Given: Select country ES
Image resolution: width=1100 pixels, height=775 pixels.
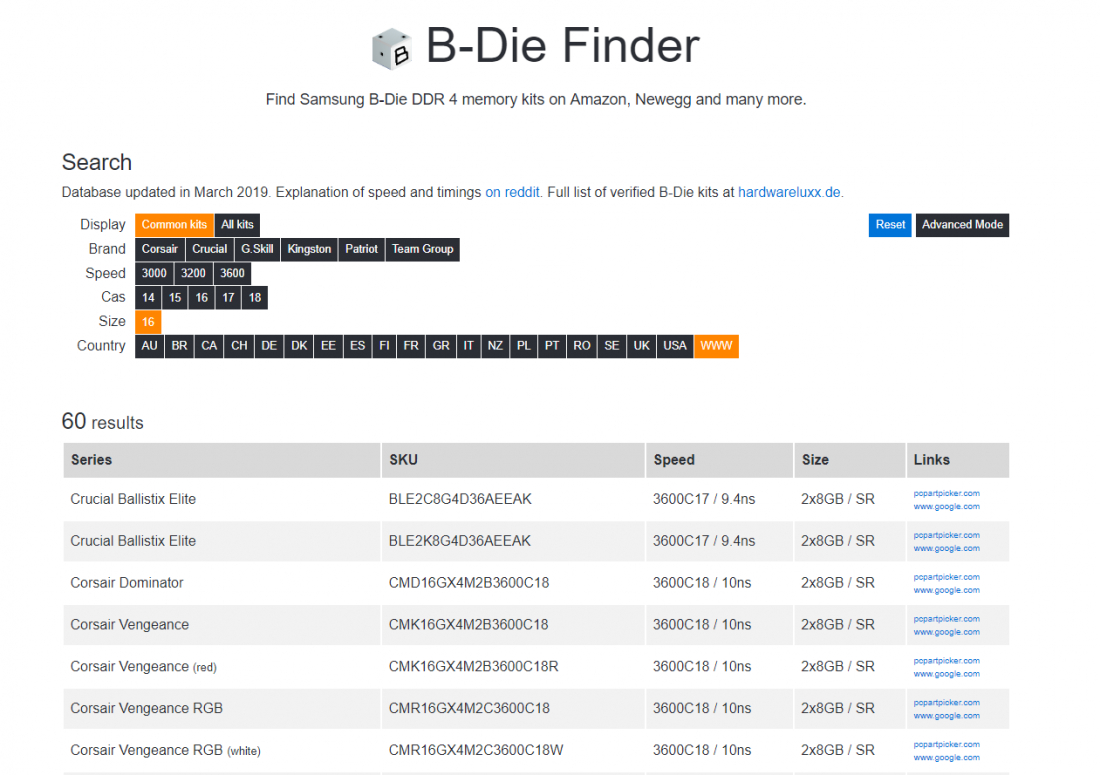Looking at the screenshot, I should click(358, 346).
